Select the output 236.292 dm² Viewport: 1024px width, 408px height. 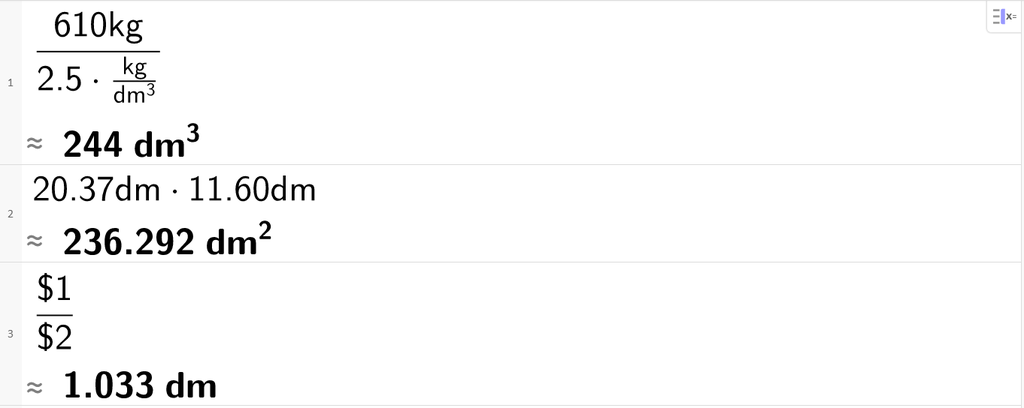[167, 241]
